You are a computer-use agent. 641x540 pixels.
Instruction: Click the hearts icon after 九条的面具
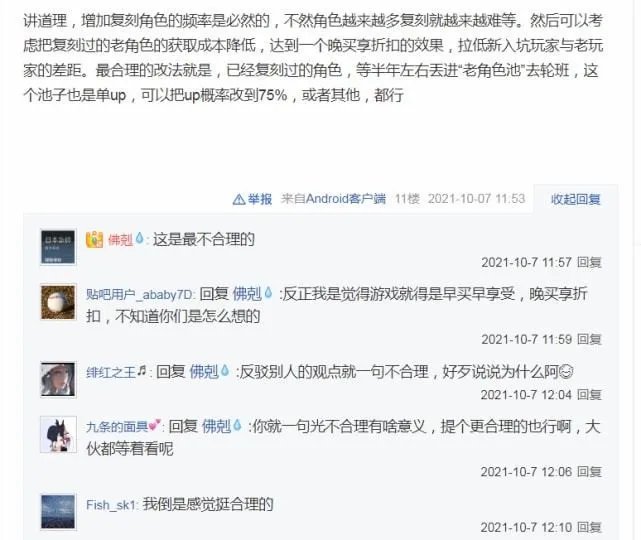(x=155, y=426)
